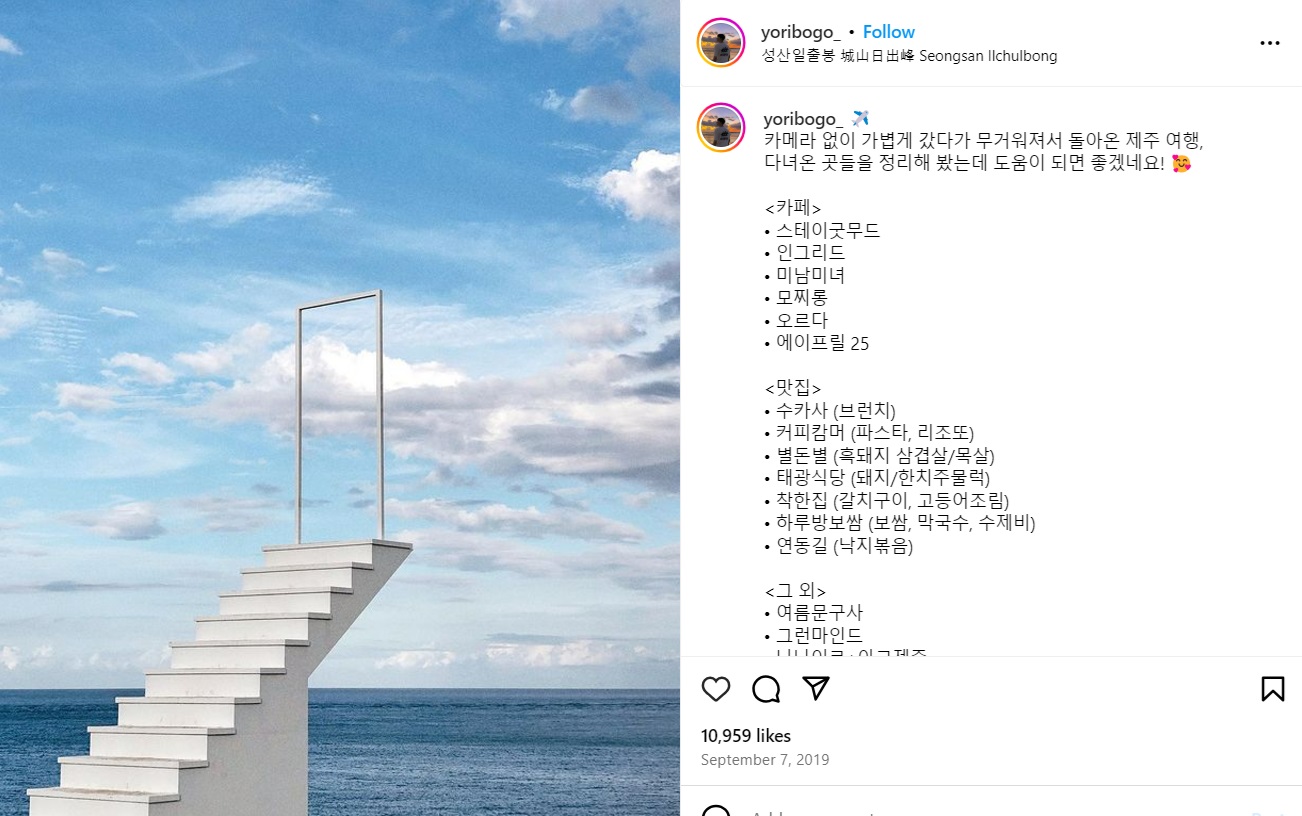Open yoribogo_ avatar beside caption
Image resolution: width=1302 pixels, height=816 pixels.
[721, 127]
